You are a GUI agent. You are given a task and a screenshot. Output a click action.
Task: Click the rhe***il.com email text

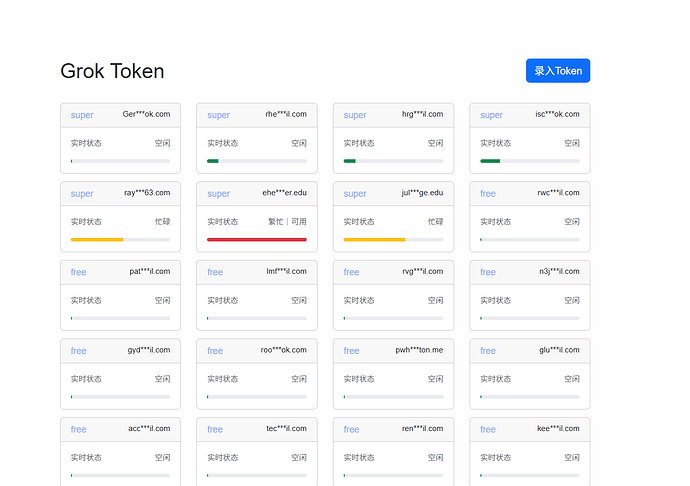pyautogui.click(x=286, y=114)
